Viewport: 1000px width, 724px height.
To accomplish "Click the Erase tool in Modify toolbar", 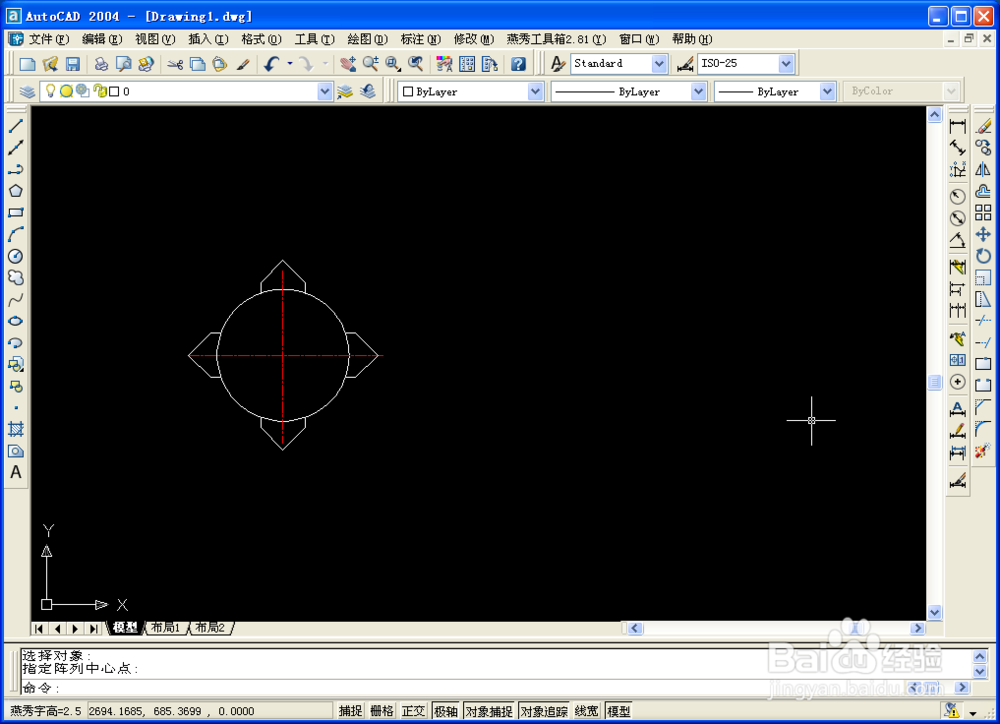I will (983, 126).
